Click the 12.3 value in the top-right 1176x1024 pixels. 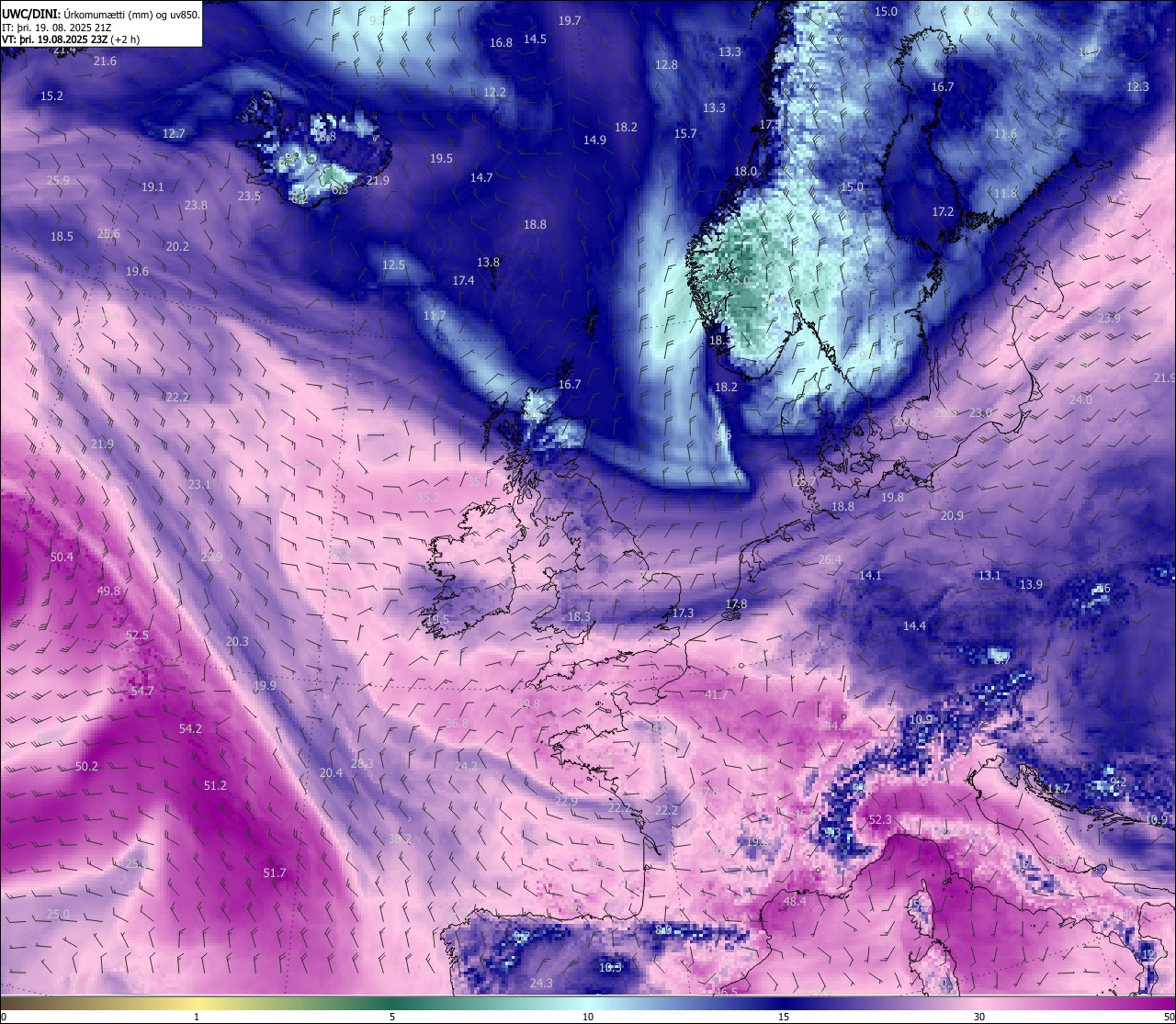pos(1137,86)
